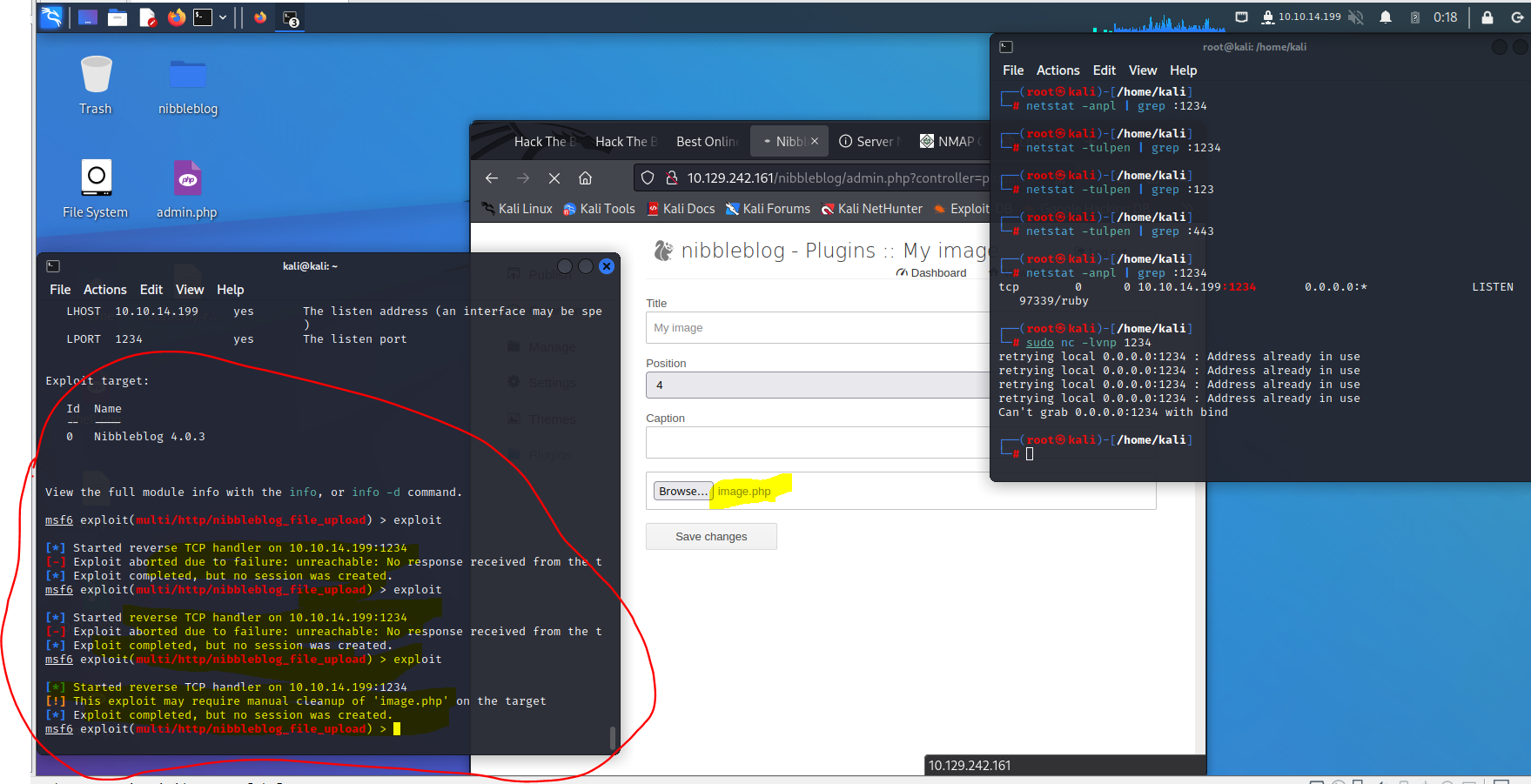Select the admin.php file on the desktop
1531x784 pixels.
point(187,189)
